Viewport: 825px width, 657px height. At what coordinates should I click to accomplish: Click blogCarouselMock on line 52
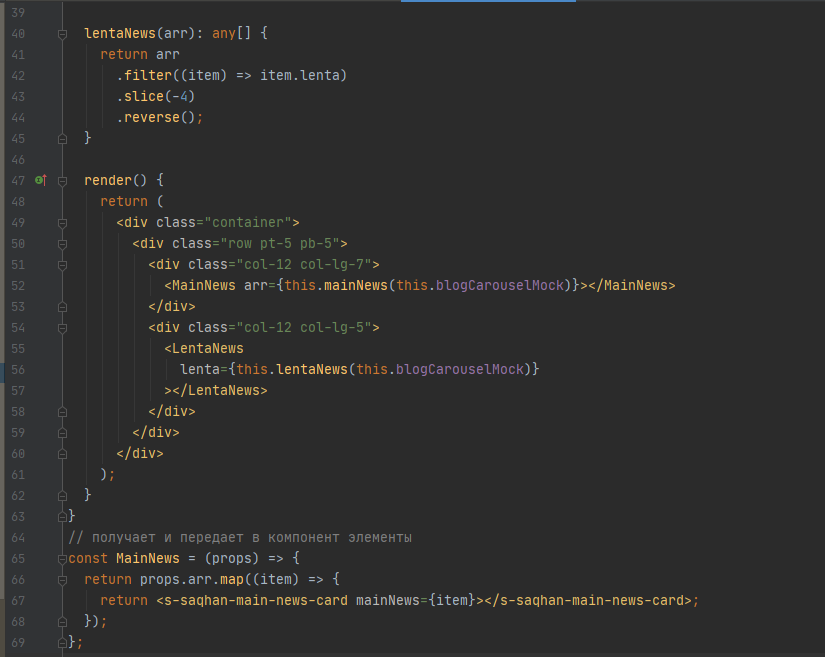point(500,286)
